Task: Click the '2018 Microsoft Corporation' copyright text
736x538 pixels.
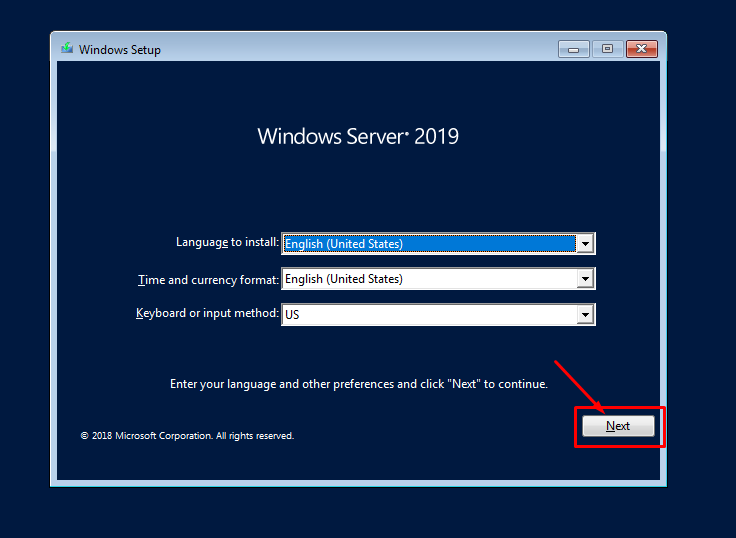Action: point(187,436)
